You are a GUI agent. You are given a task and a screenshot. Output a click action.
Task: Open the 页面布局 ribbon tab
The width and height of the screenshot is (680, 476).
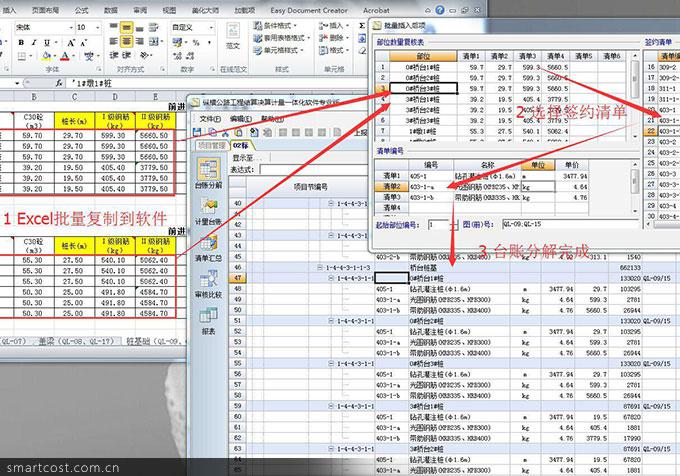point(45,10)
